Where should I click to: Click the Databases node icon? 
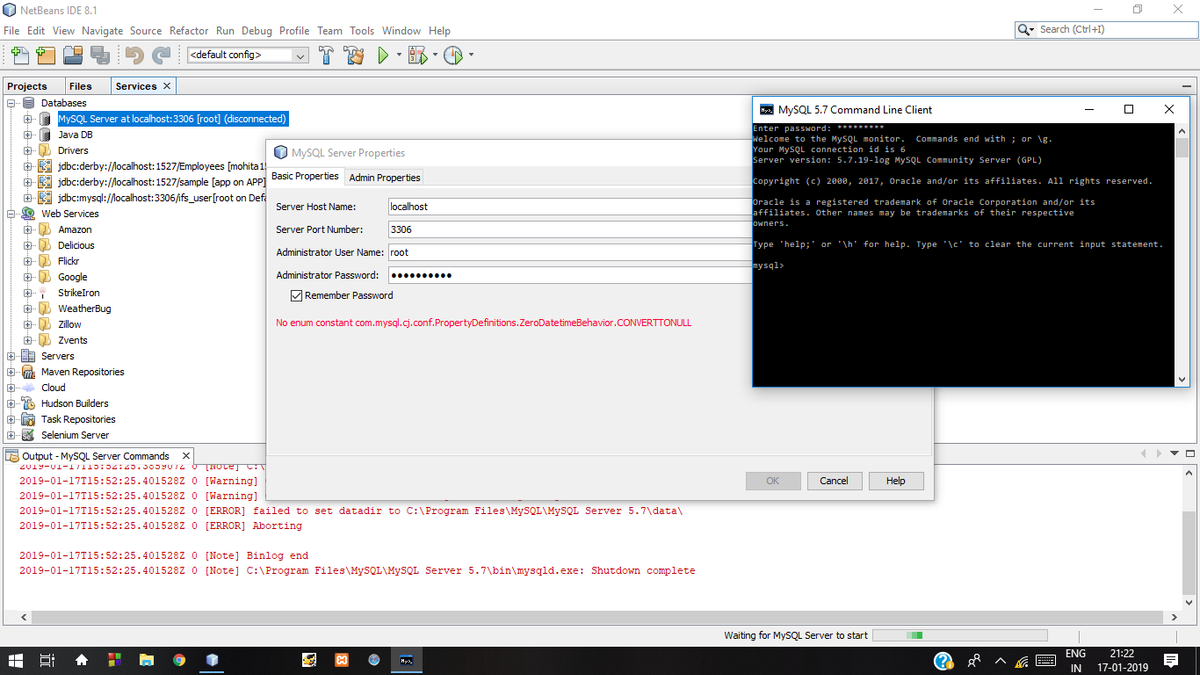click(x=29, y=103)
